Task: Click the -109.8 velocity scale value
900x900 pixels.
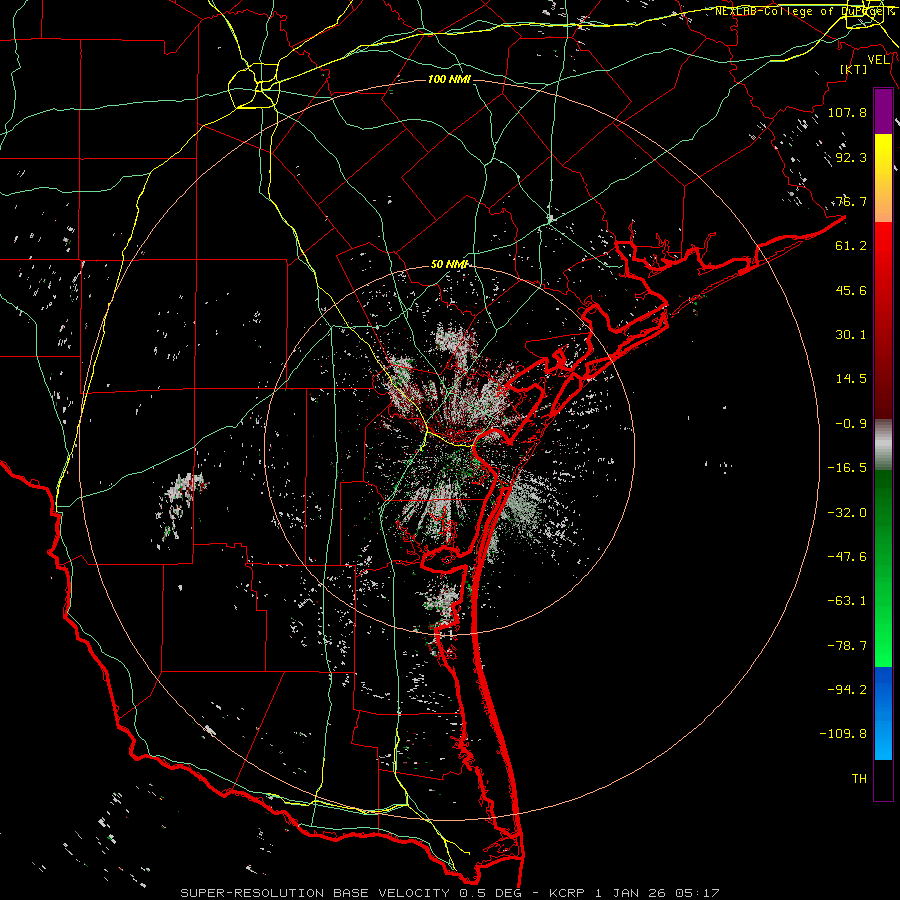Action: point(843,734)
